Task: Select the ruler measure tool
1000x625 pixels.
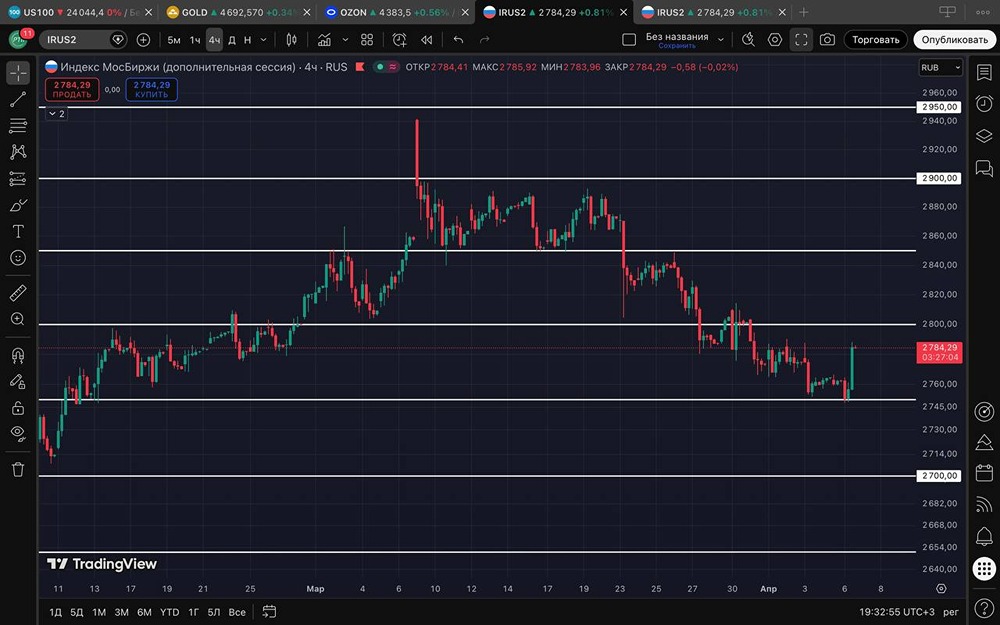Action: [x=18, y=293]
